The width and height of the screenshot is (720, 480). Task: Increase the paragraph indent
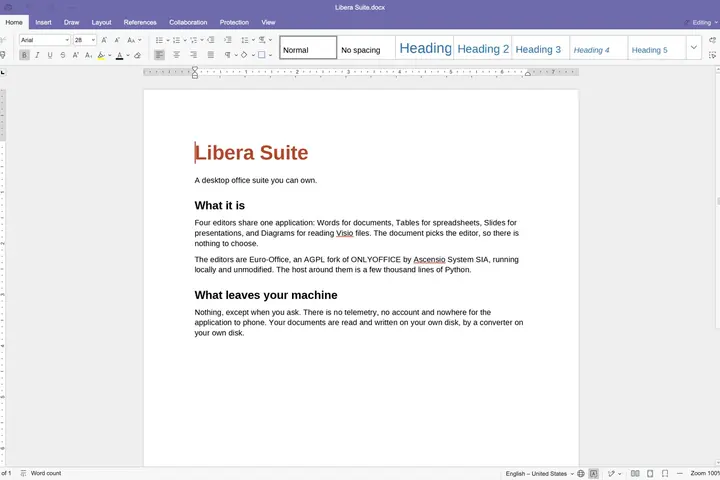[x=228, y=40]
